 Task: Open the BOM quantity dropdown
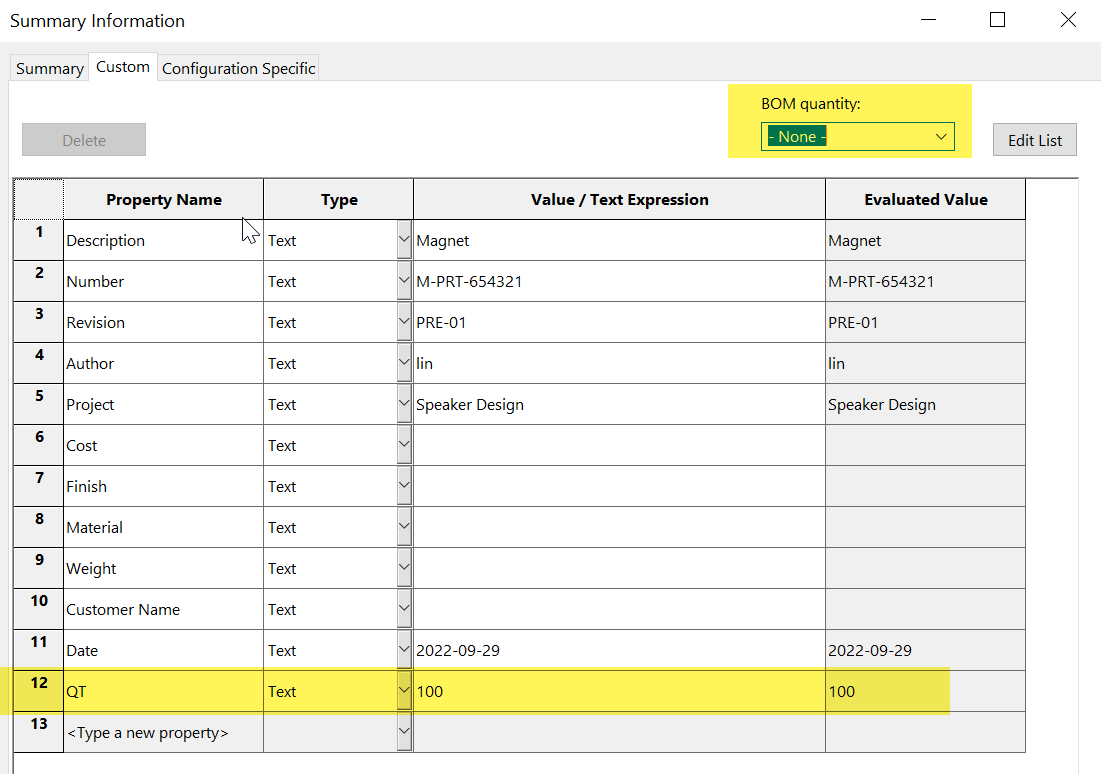point(940,136)
